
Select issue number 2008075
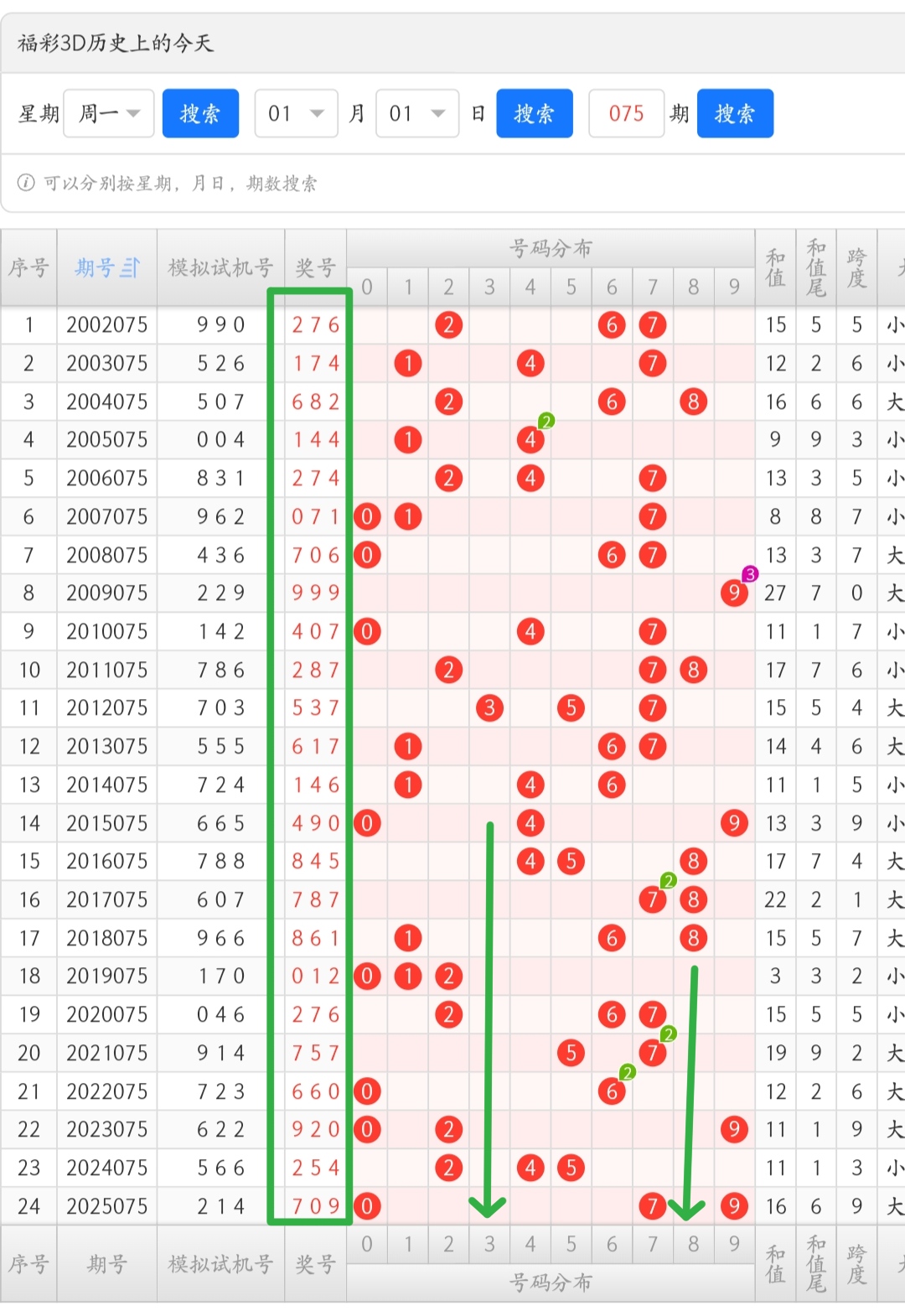pos(107,555)
